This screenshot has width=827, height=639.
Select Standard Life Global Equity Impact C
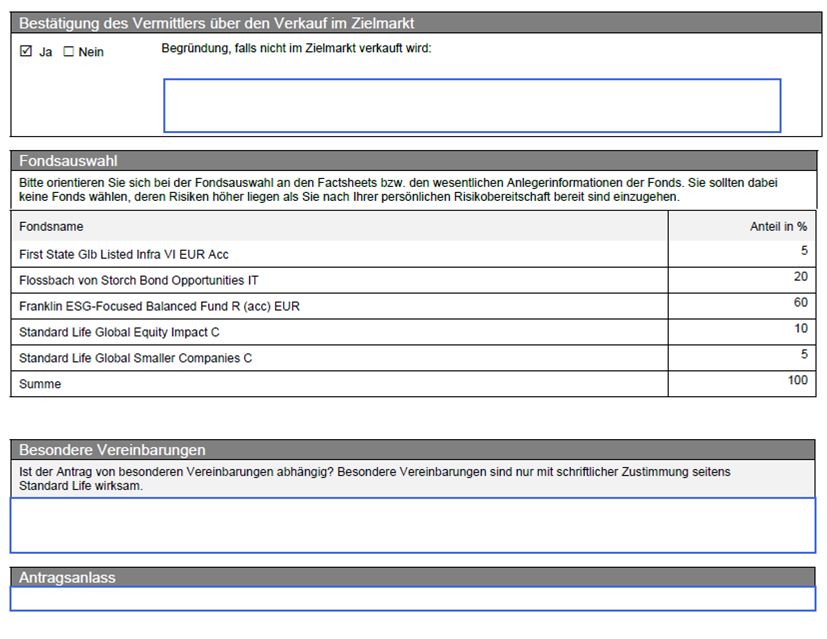coord(119,332)
